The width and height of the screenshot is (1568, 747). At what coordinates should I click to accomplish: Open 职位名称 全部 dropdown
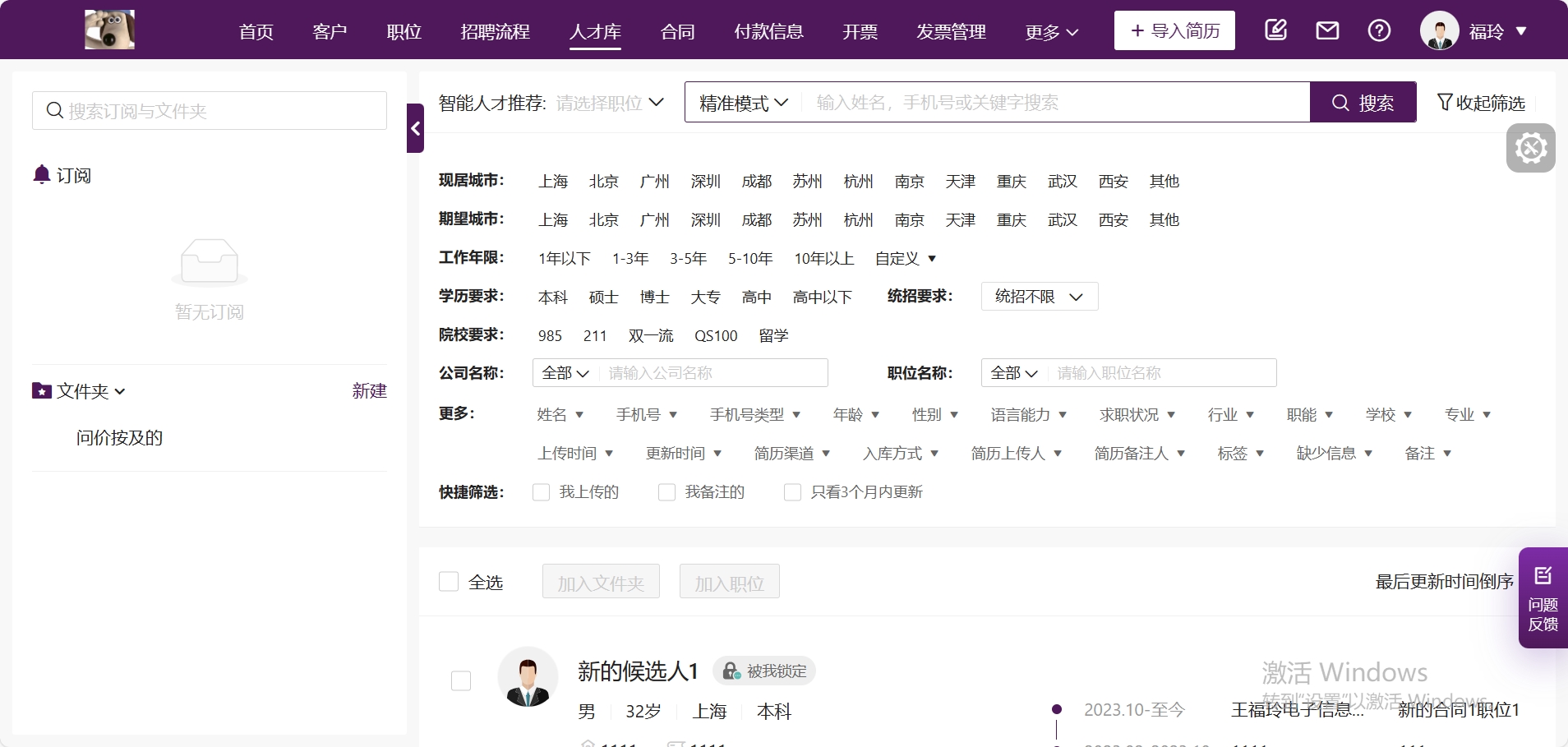coord(1014,373)
